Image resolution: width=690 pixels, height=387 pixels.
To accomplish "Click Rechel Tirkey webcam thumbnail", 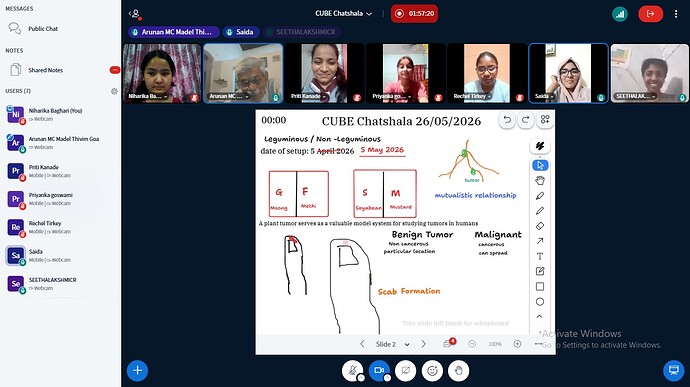I will pos(487,73).
